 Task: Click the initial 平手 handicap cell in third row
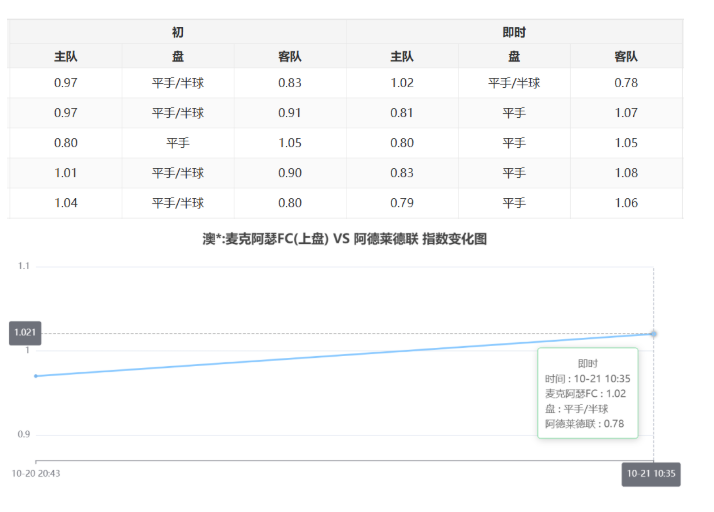(177, 143)
